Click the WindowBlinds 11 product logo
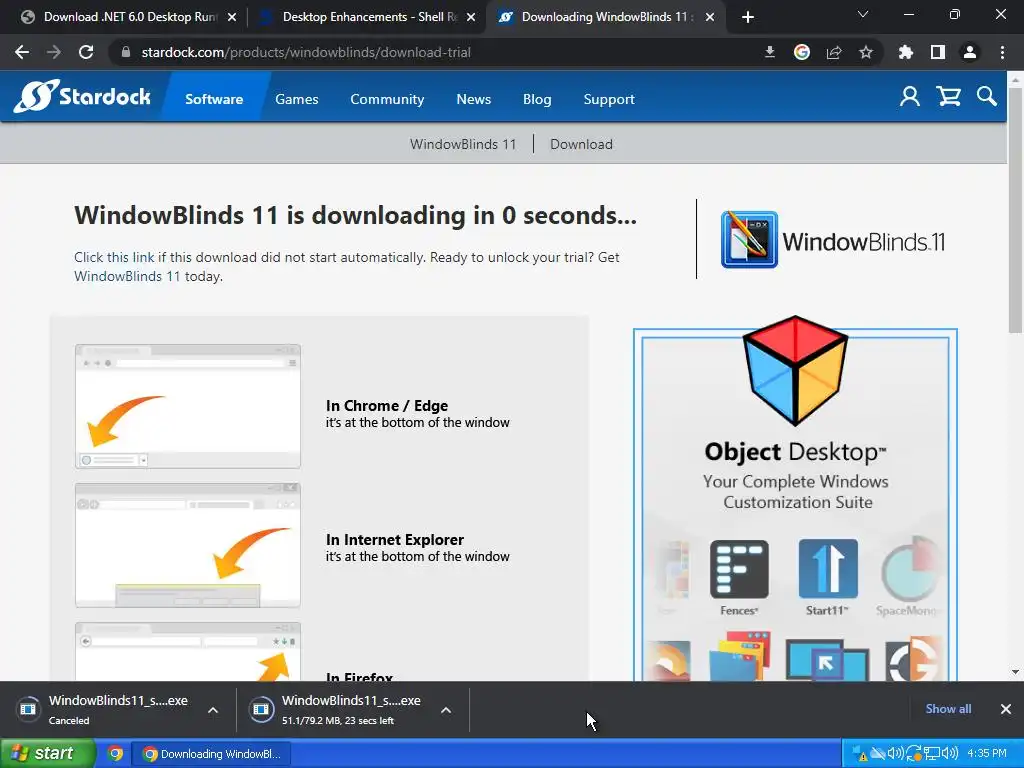 pos(833,240)
